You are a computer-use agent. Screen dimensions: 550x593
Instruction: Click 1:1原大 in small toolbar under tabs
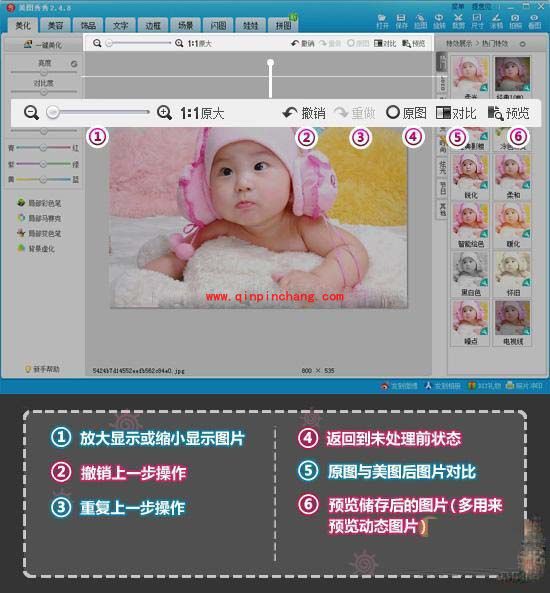pos(199,44)
